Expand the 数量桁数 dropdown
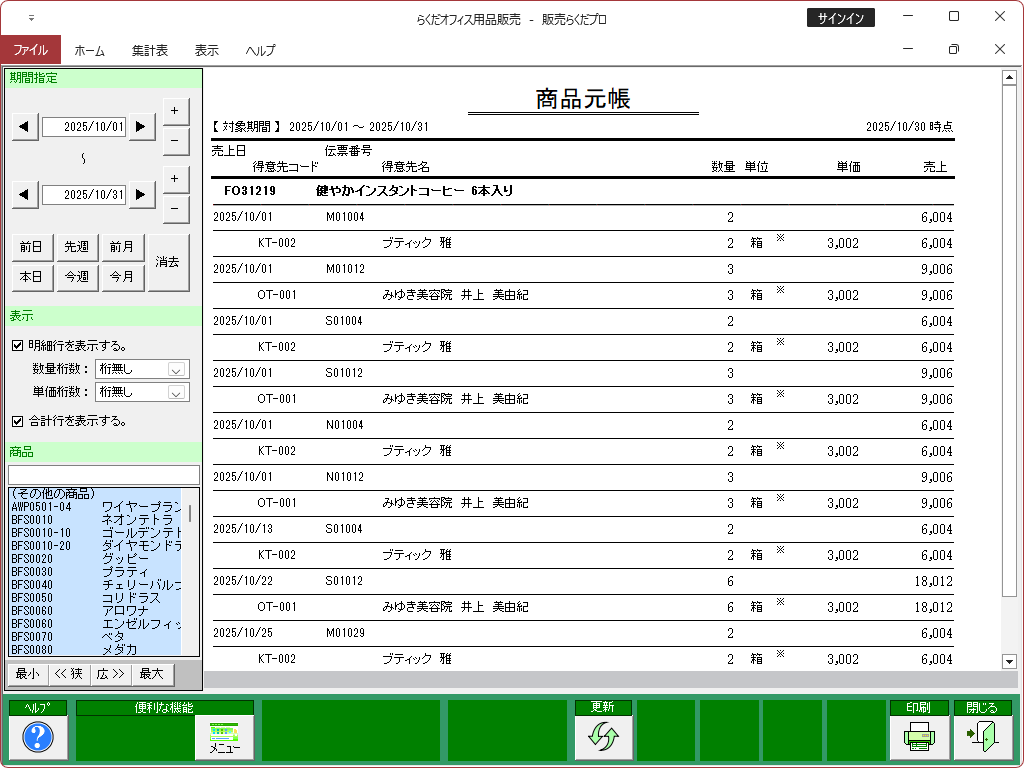 tap(177, 369)
